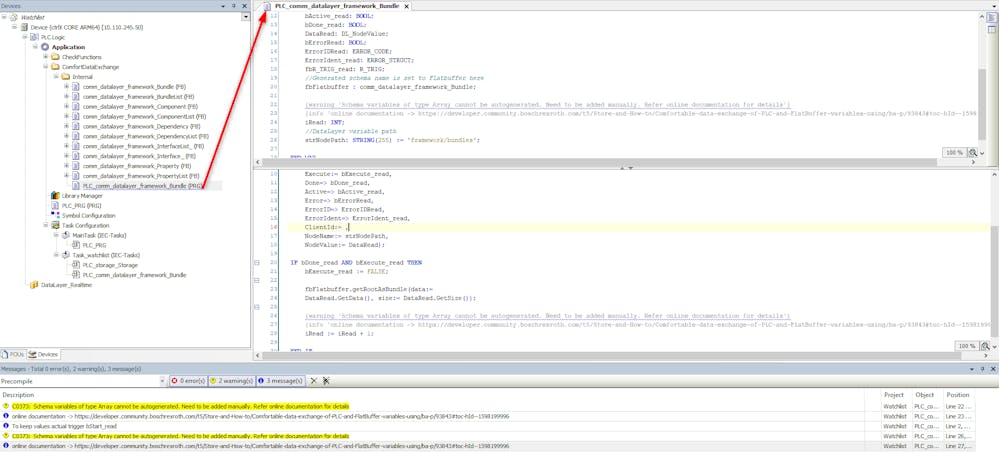Pin the Devices panel
999x469 pixels.
(x=234, y=6)
